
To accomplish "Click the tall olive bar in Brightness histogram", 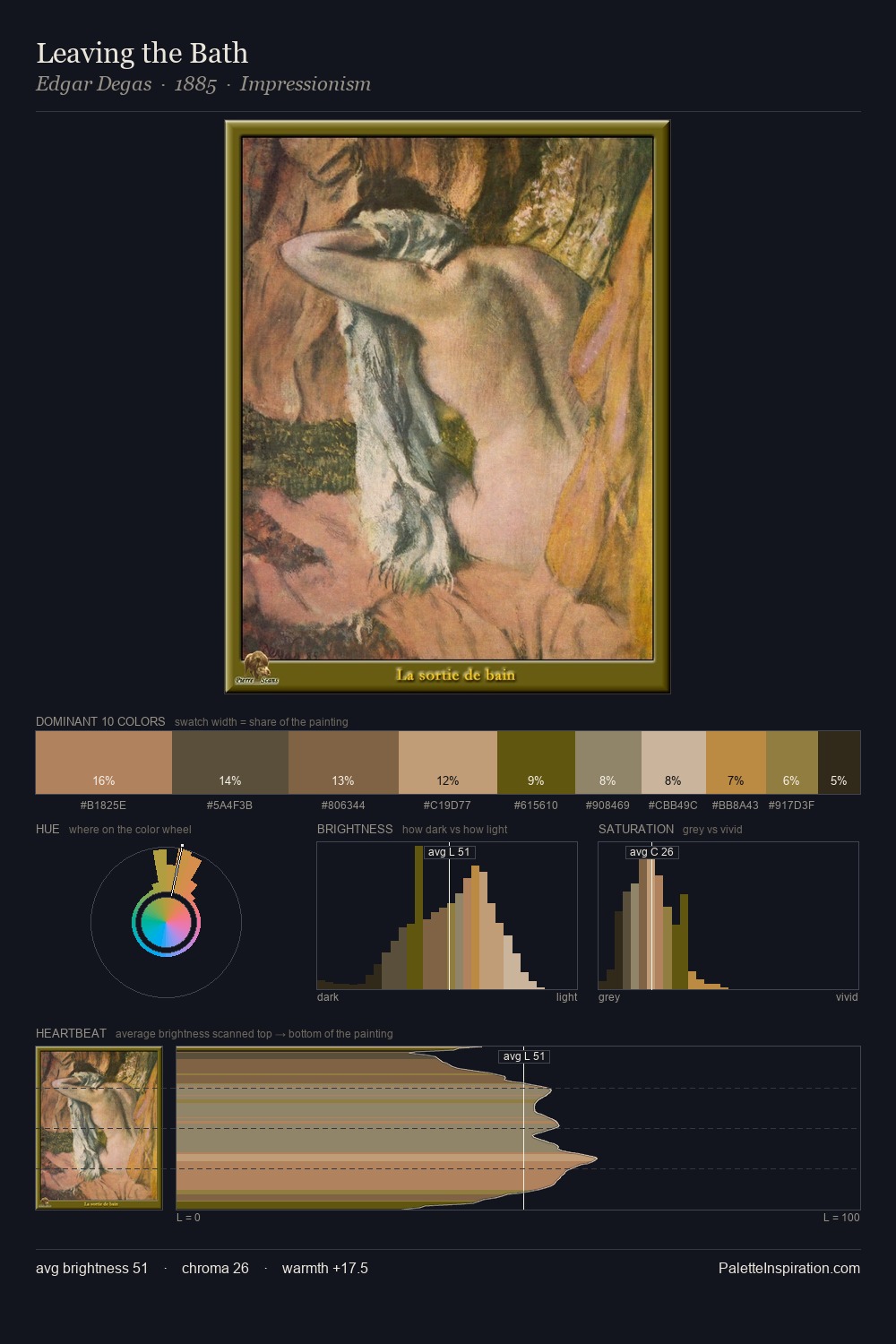I will tap(418, 916).
